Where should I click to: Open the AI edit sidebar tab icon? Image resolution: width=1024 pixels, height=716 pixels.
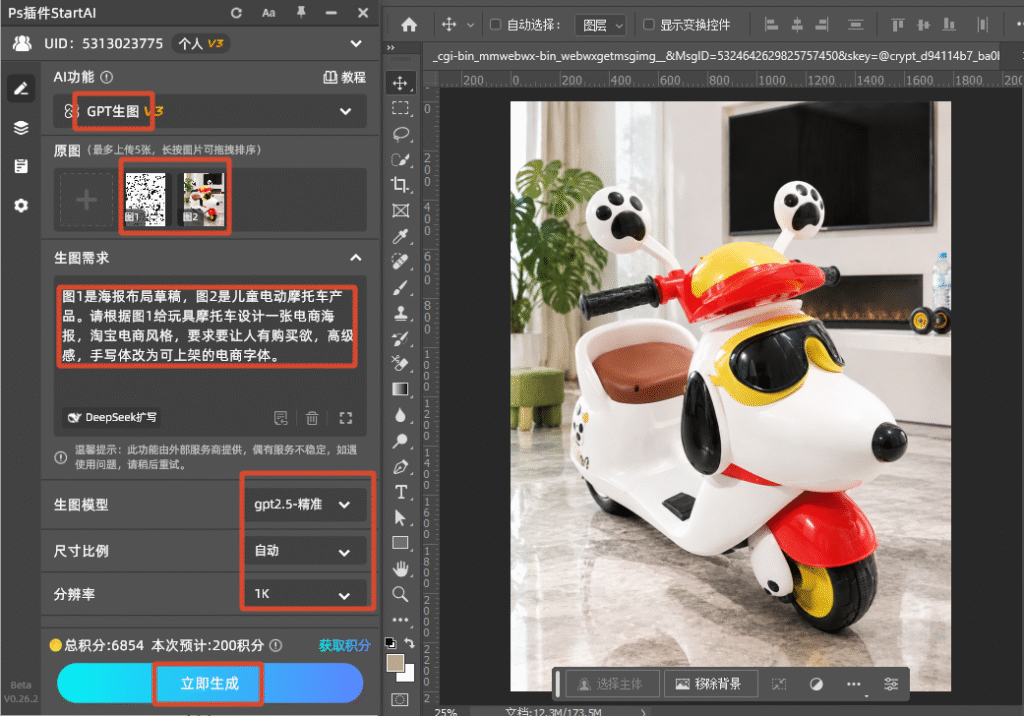pos(21,88)
